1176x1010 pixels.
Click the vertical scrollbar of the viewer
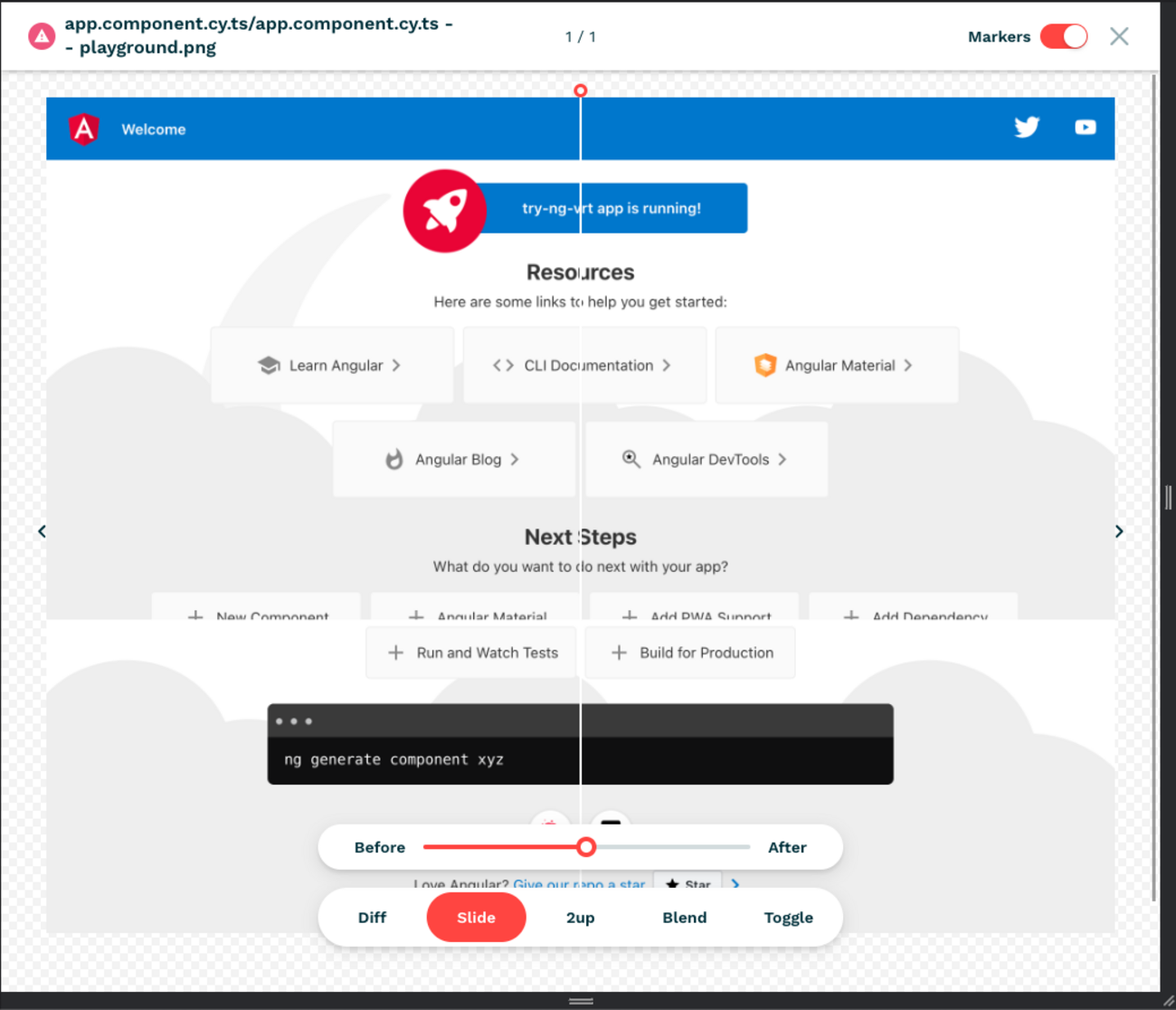1154,489
